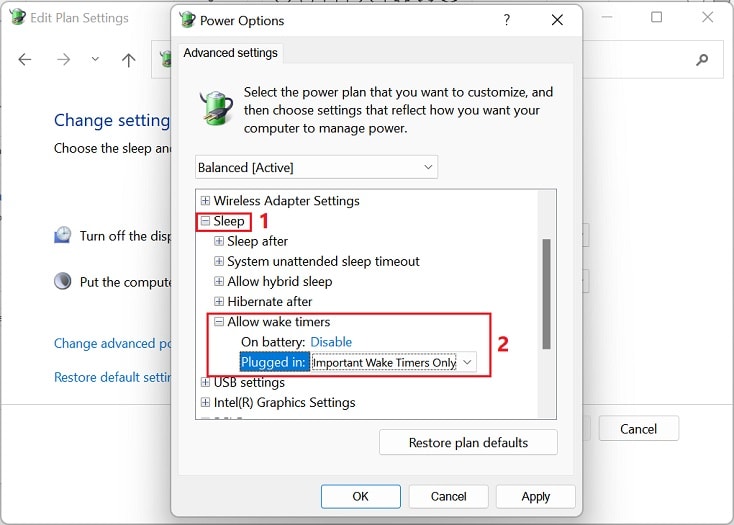Click the large battery plug icon
734x525 pixels.
(x=216, y=108)
